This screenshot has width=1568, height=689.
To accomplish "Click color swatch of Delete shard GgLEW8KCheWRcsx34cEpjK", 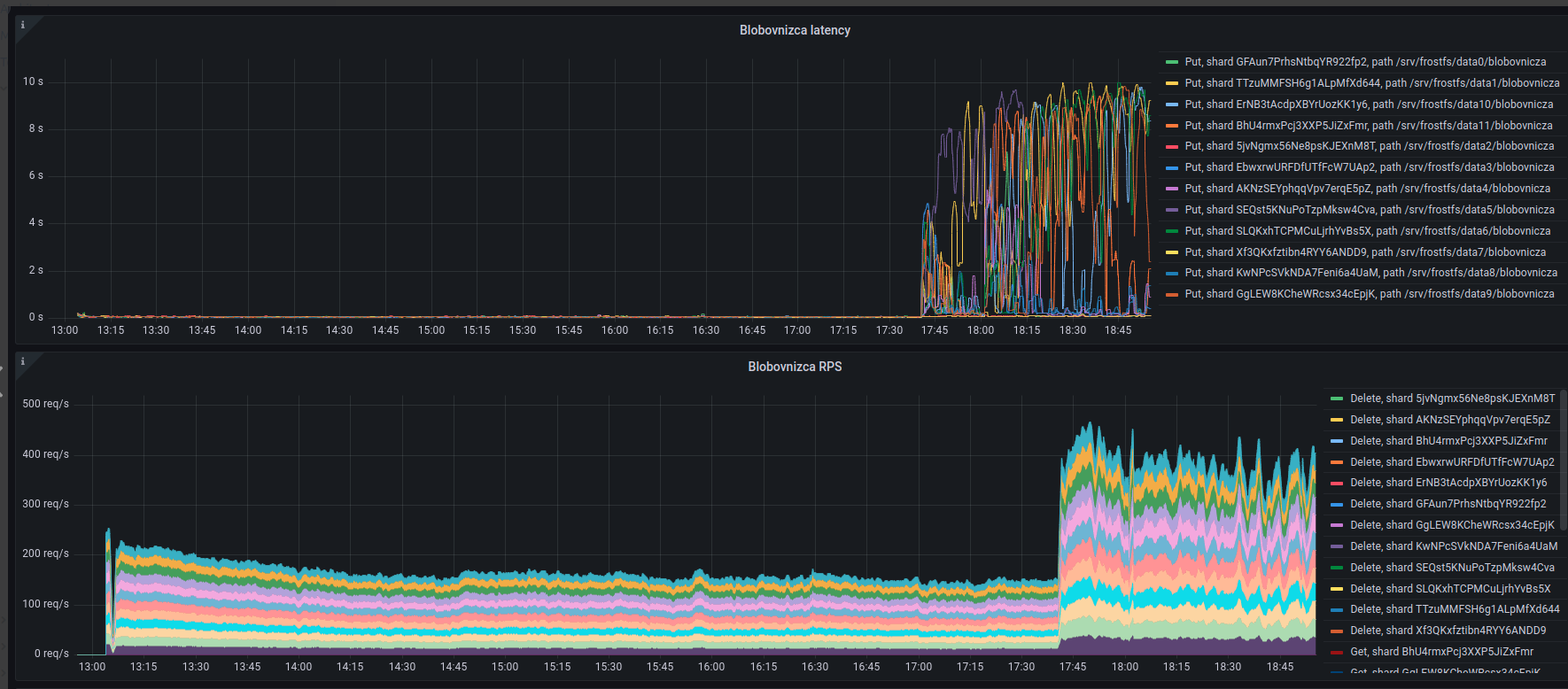I will (1337, 525).
